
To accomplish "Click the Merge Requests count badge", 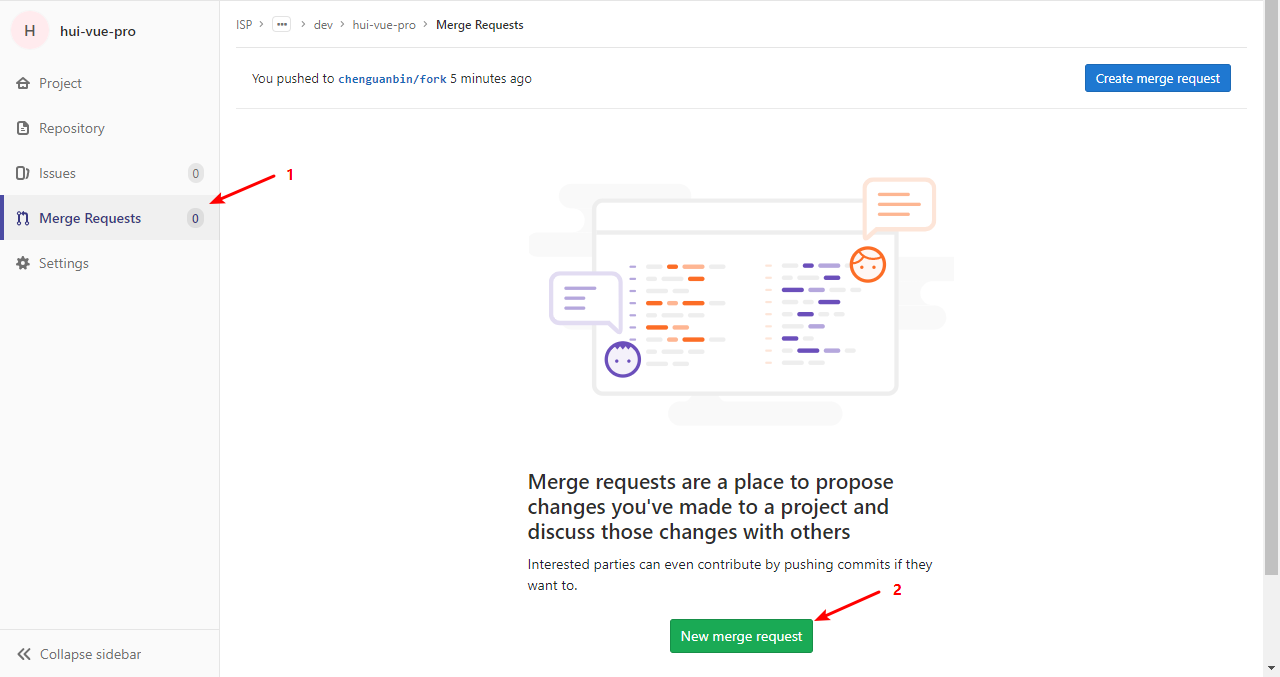I will pyautogui.click(x=196, y=219).
